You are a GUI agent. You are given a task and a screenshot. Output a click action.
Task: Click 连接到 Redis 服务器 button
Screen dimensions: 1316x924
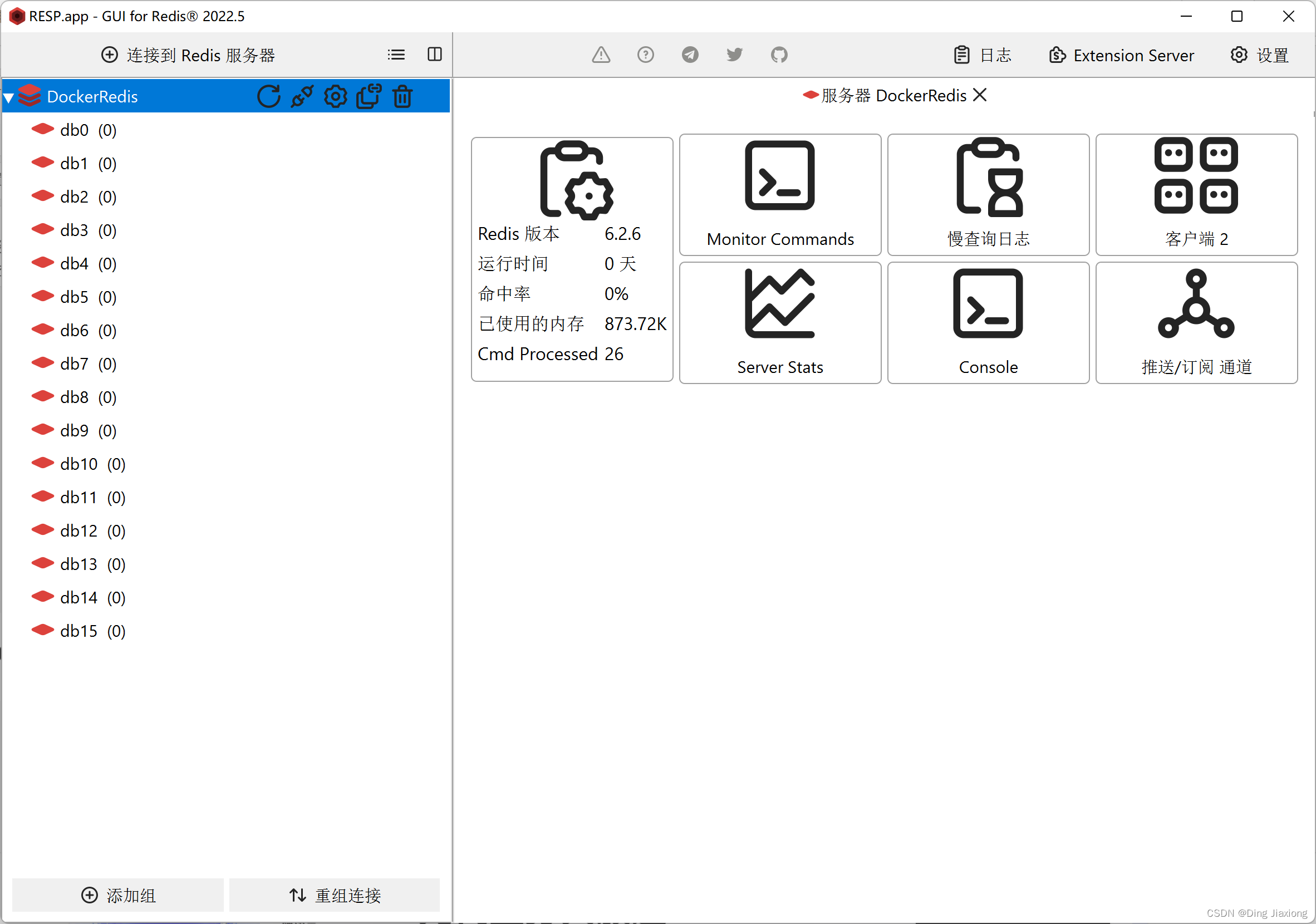coord(188,55)
